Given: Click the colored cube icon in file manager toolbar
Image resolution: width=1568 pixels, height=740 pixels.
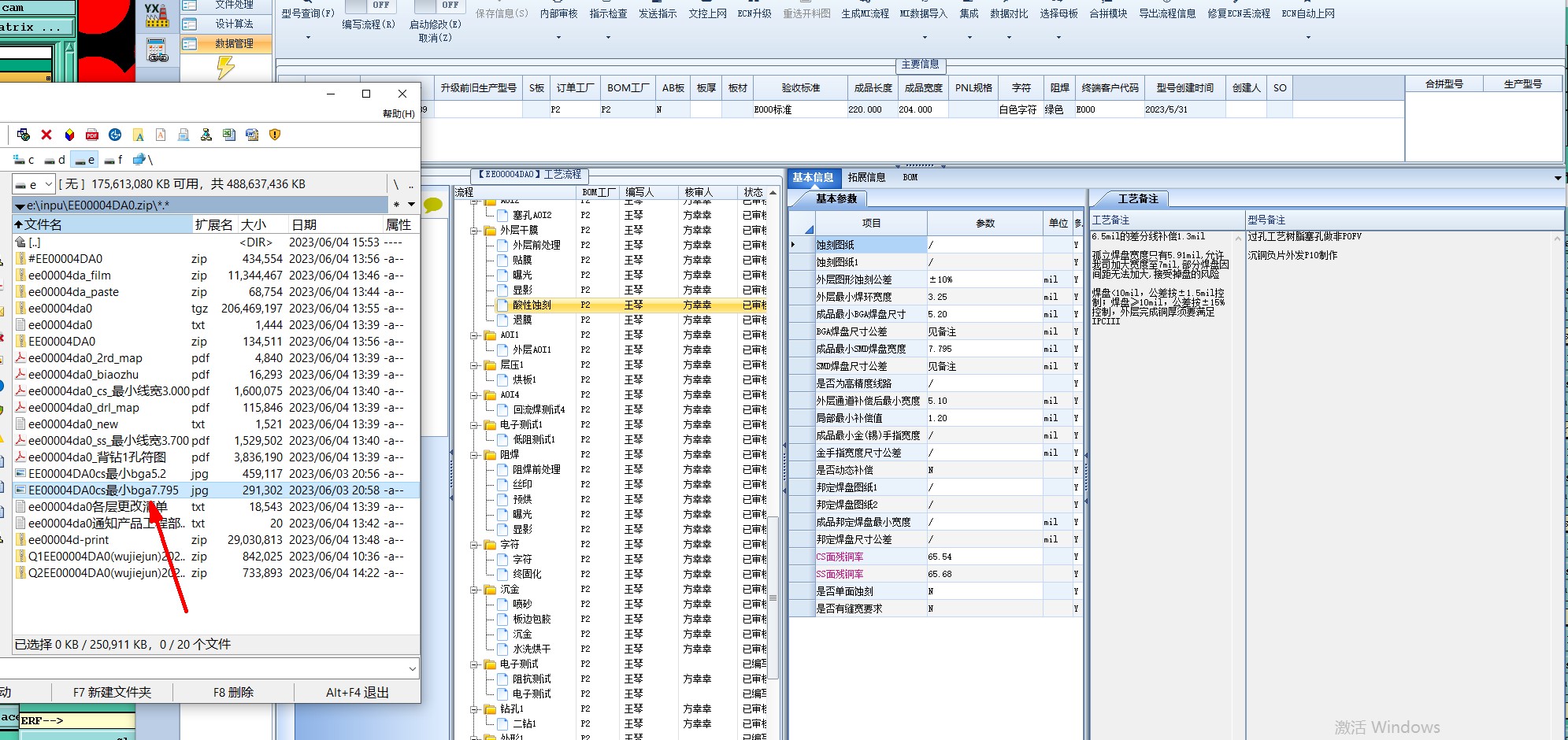Looking at the screenshot, I should coord(69,135).
